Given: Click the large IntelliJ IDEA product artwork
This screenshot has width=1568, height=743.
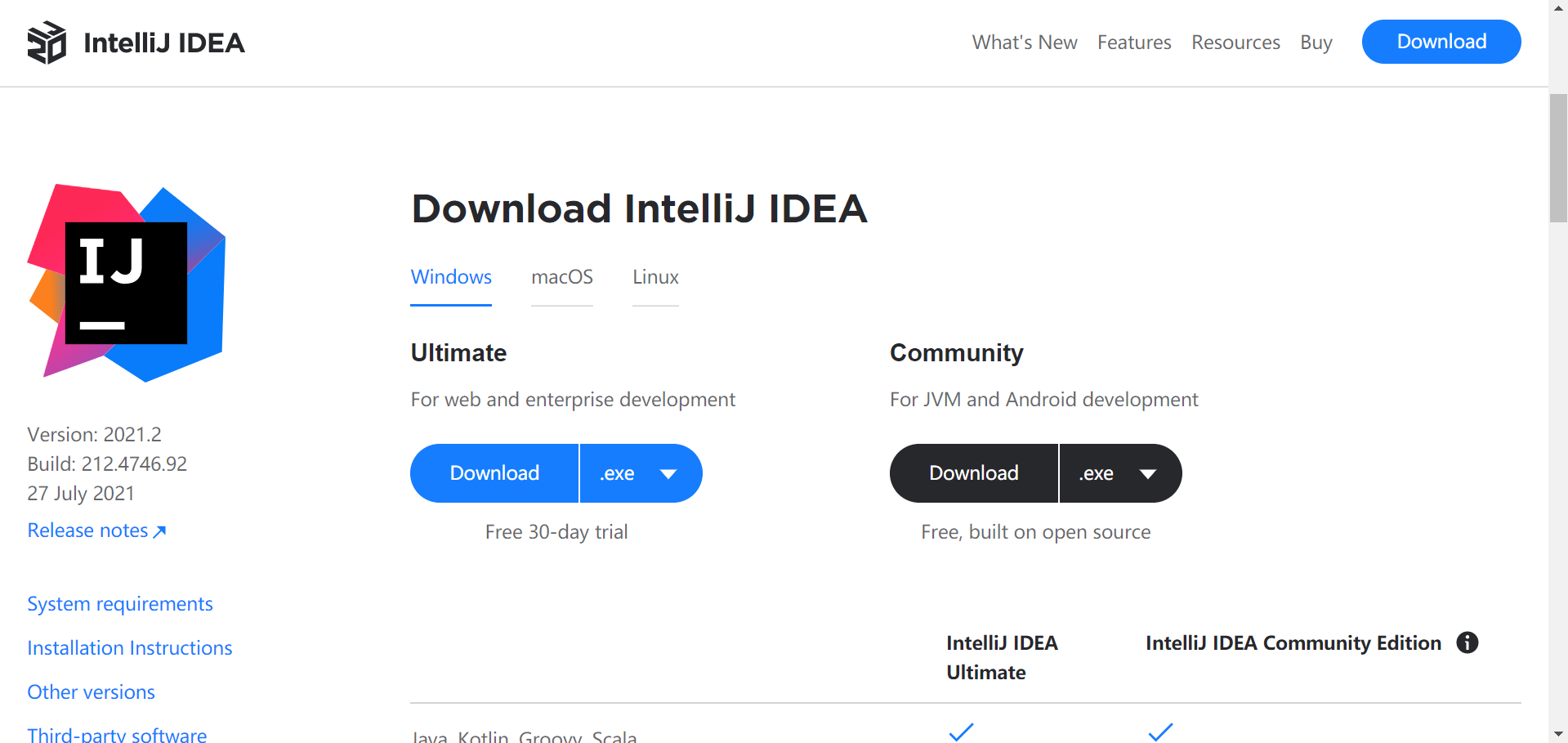Looking at the screenshot, I should (126, 282).
